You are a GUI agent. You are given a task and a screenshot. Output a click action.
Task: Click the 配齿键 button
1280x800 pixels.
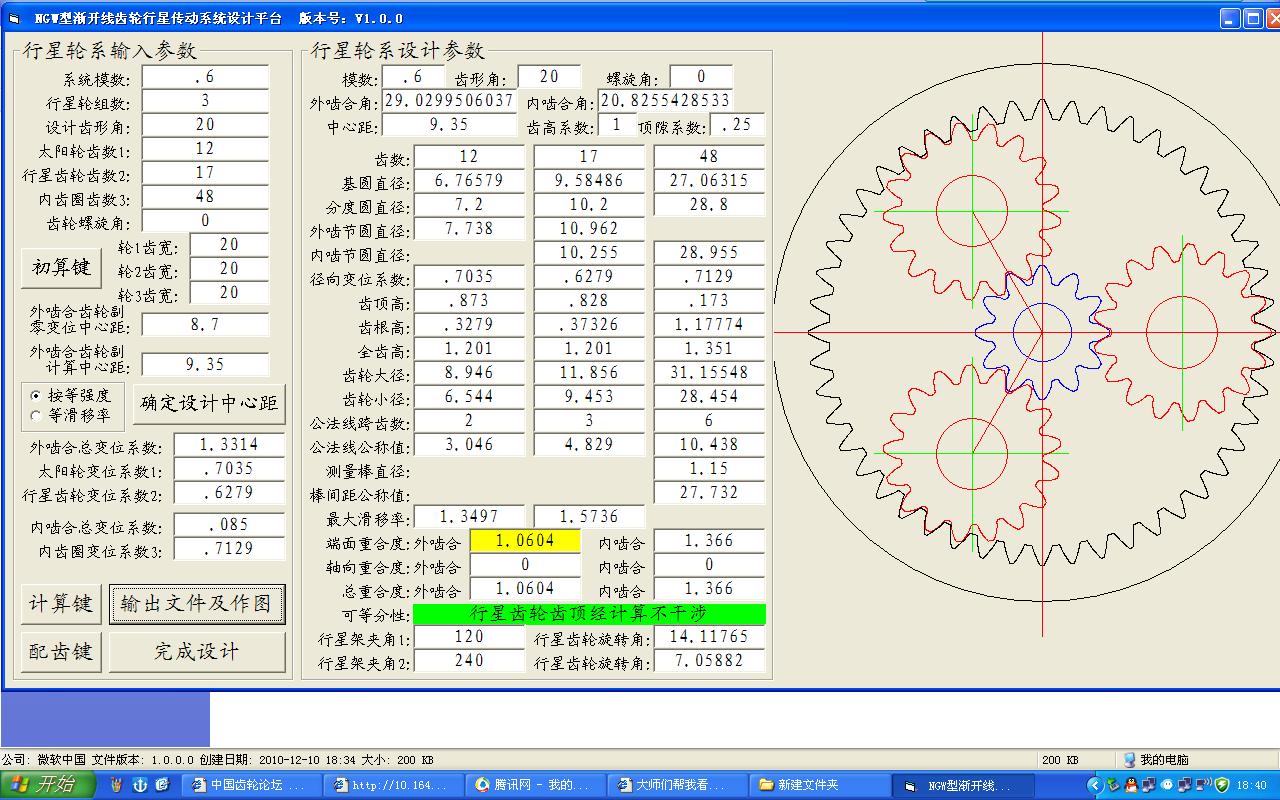pos(62,652)
